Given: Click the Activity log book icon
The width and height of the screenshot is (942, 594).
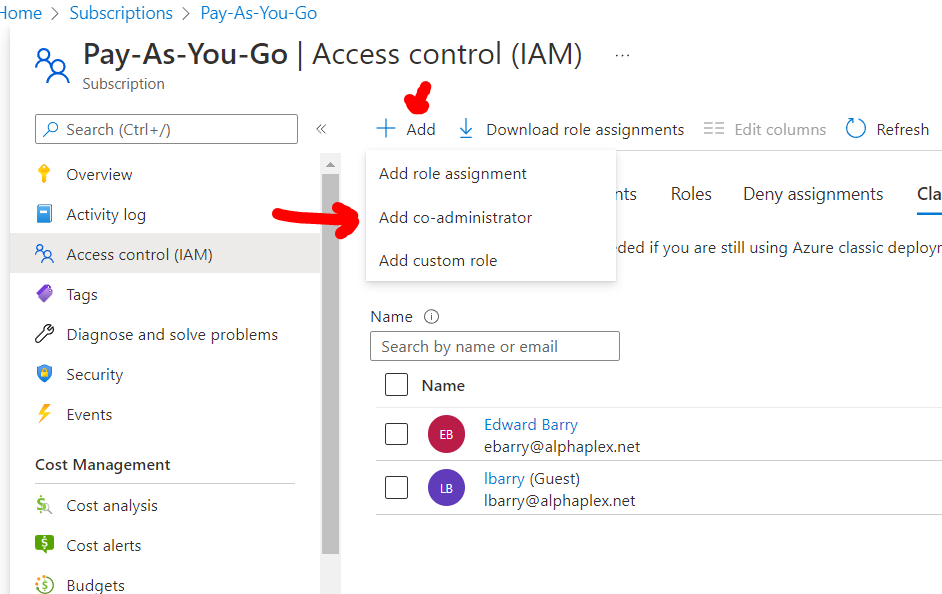Looking at the screenshot, I should pos(44,214).
